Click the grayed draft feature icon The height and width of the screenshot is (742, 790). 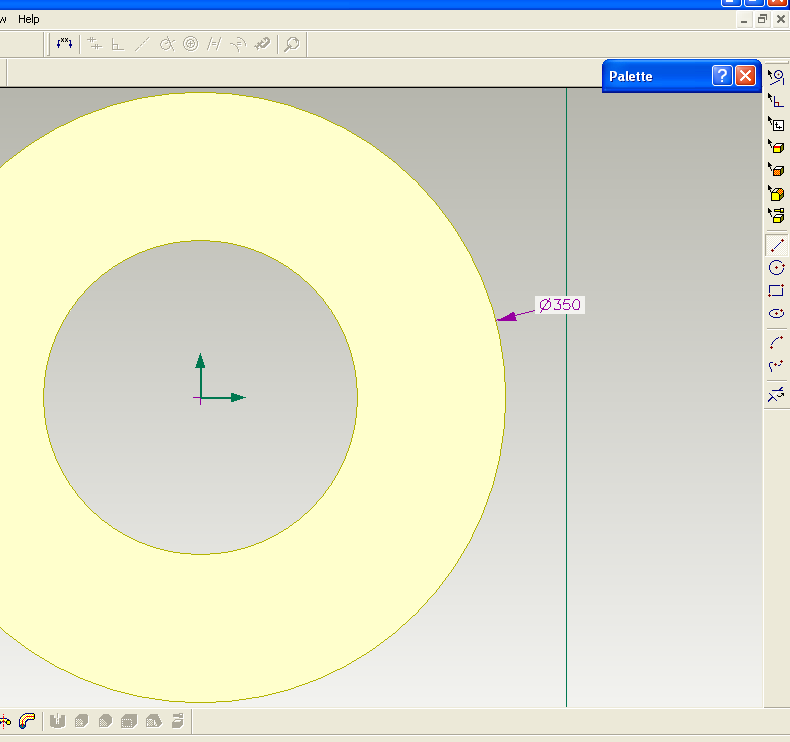pos(153,721)
